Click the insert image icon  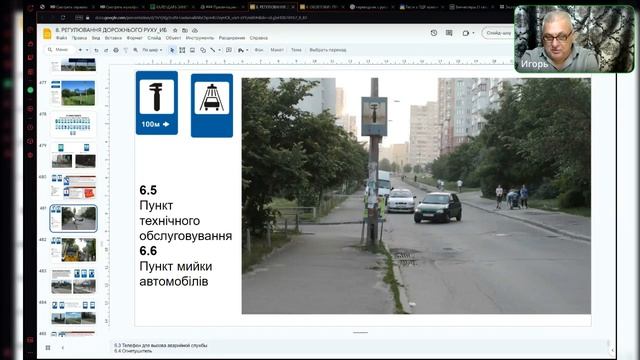192,50
